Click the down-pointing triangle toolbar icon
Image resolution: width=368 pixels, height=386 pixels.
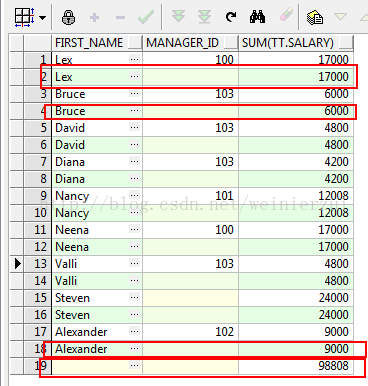tap(340, 16)
